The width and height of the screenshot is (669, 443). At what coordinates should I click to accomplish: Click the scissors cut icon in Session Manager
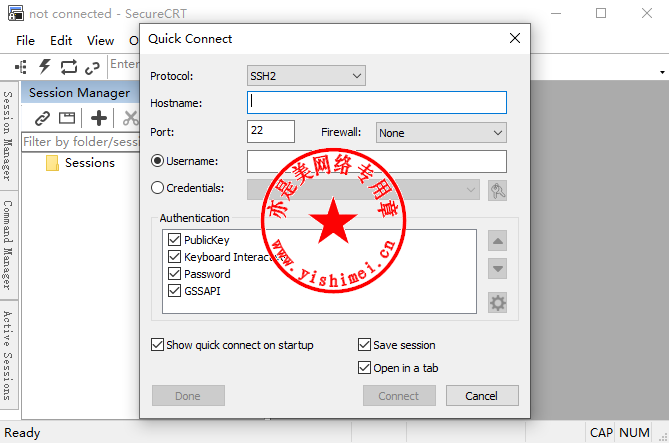coord(131,118)
